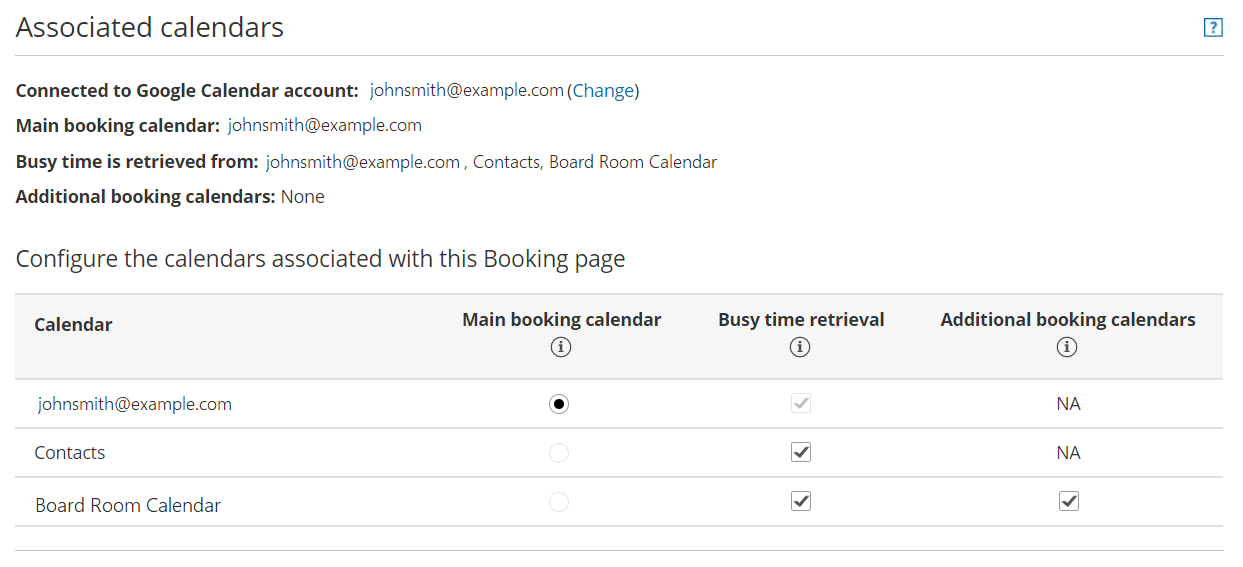Image resolution: width=1243 pixels, height=567 pixels.
Task: Click the connected Google account email address
Action: tap(466, 90)
